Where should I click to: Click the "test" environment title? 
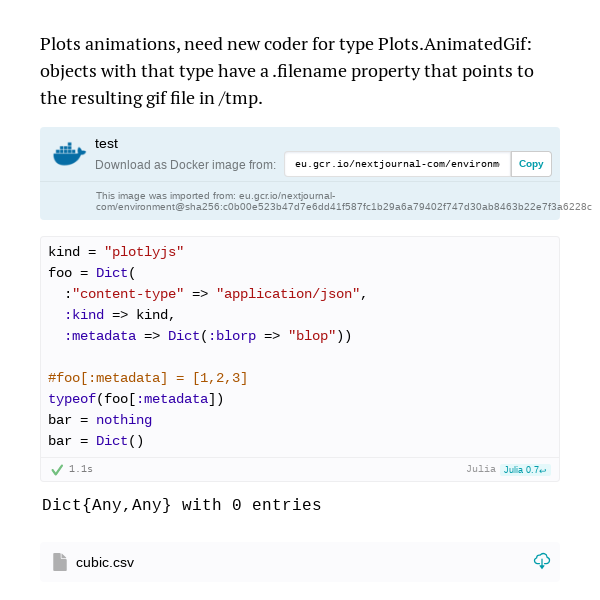[106, 143]
